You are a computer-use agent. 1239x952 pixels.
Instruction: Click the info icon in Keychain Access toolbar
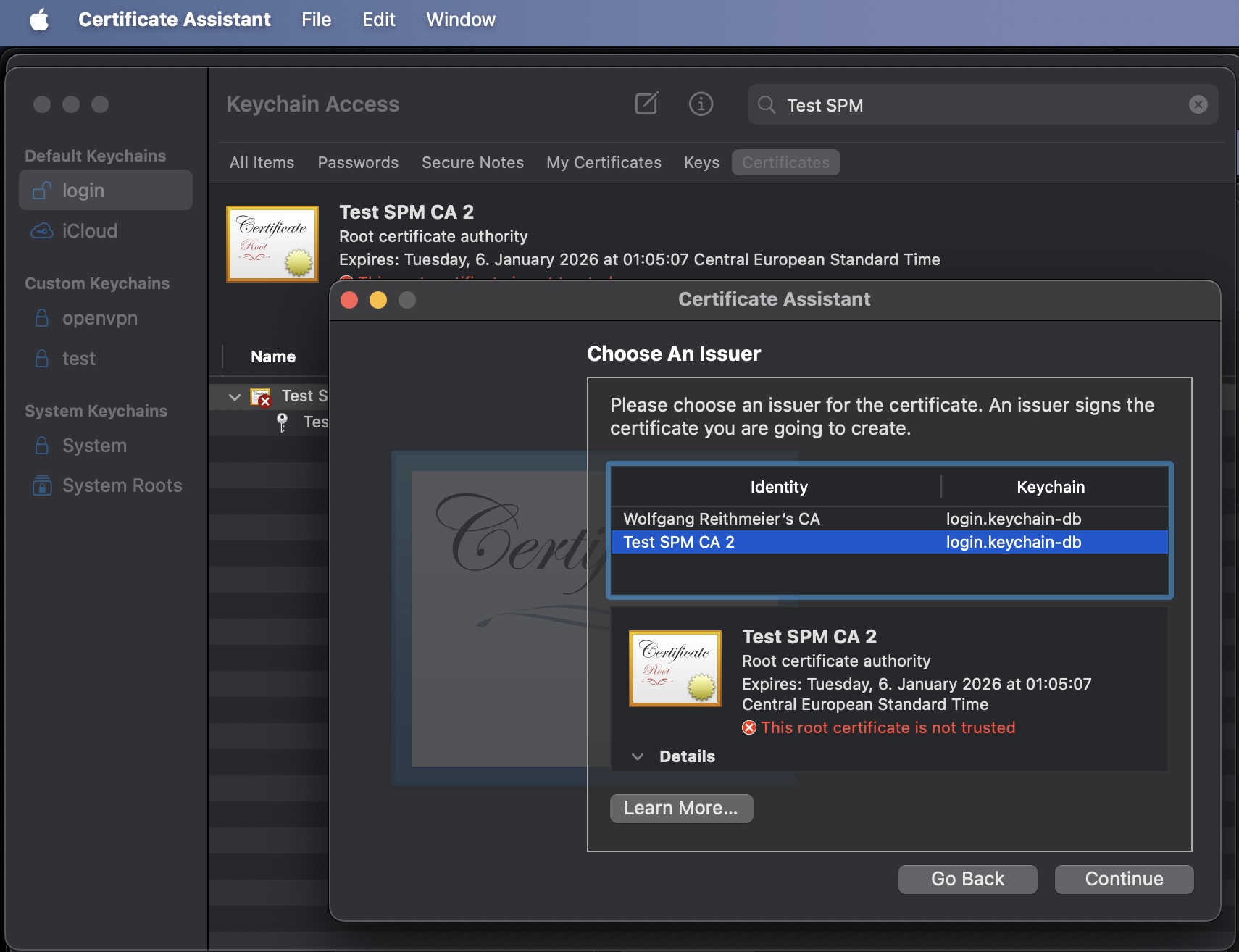pyautogui.click(x=701, y=104)
